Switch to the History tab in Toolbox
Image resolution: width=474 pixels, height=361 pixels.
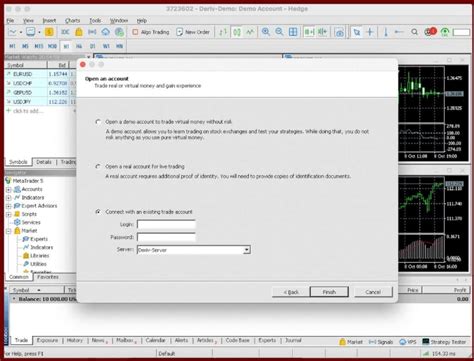point(74,340)
